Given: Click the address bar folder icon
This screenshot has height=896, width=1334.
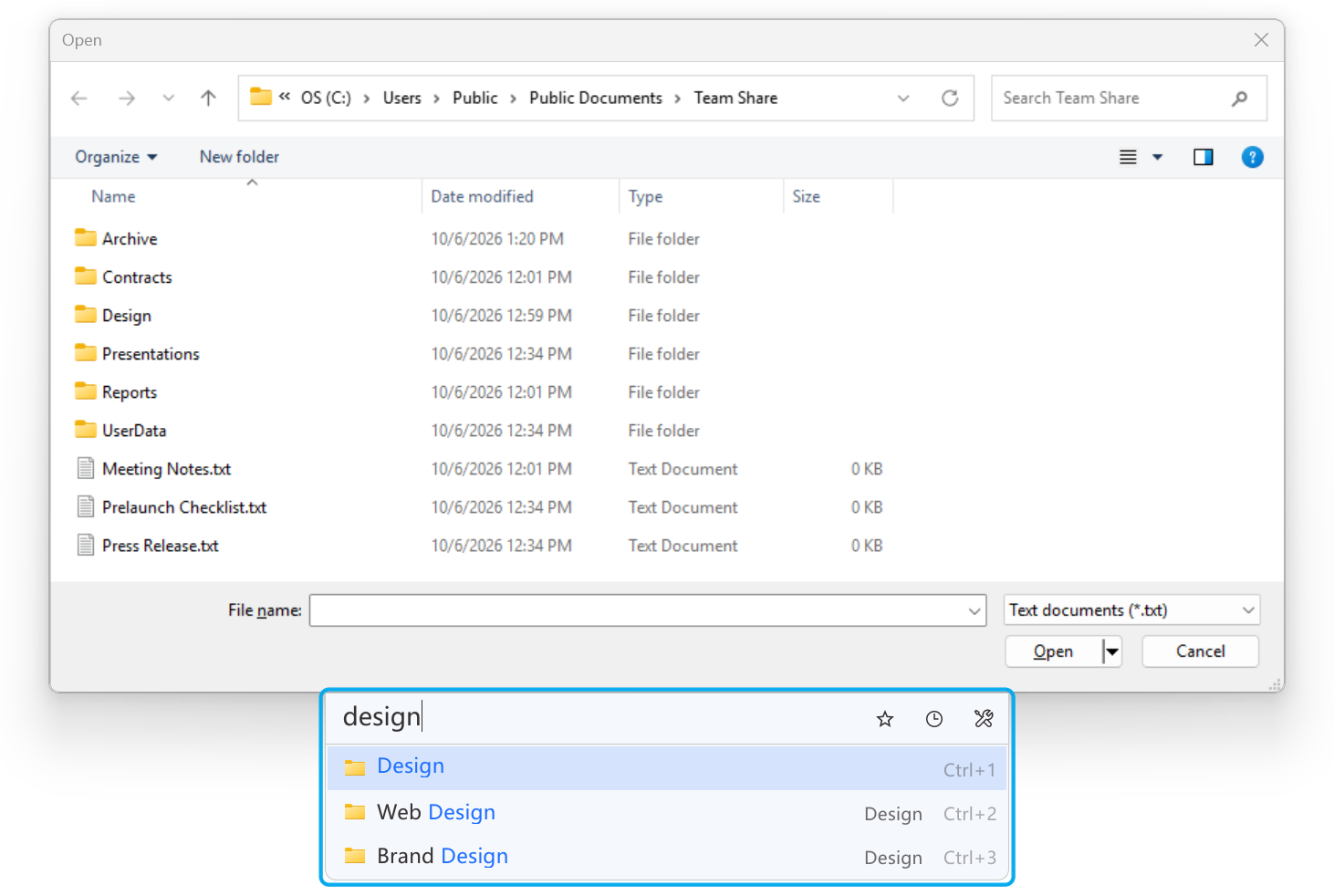Looking at the screenshot, I should click(261, 97).
